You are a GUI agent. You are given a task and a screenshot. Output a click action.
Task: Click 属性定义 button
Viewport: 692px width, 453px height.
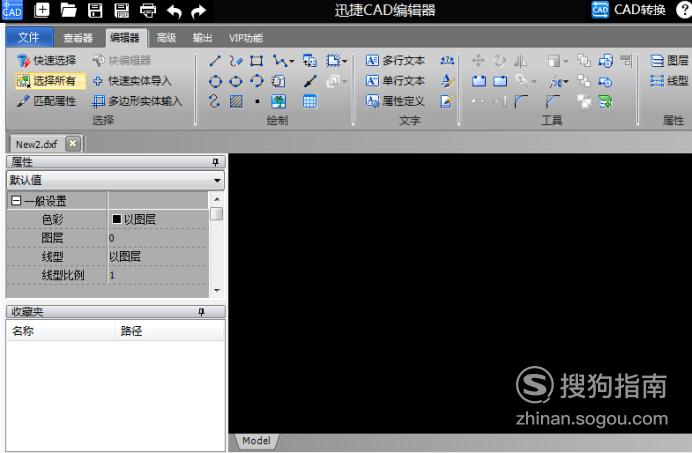pyautogui.click(x=395, y=101)
